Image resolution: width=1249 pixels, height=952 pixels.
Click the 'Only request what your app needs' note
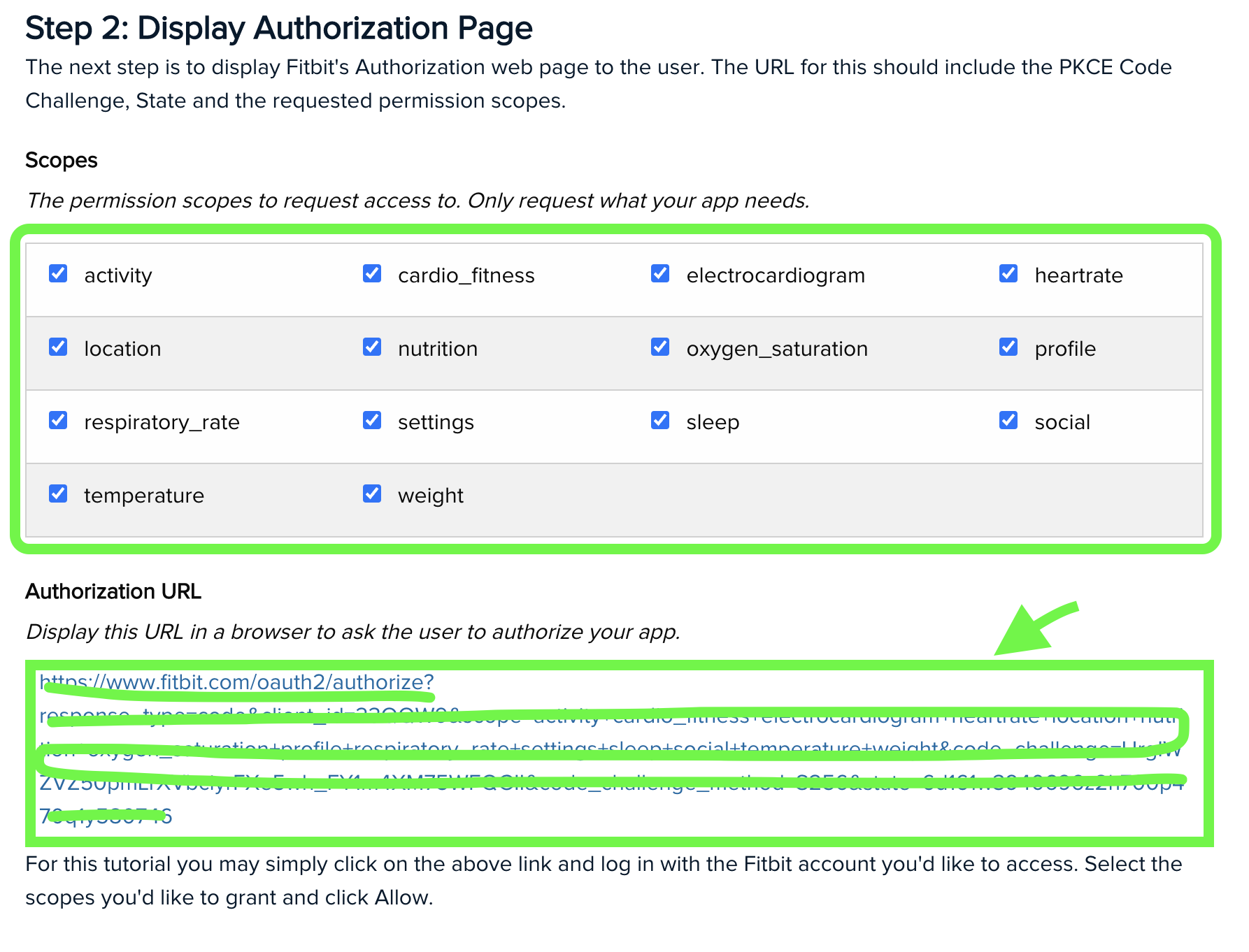click(x=638, y=201)
